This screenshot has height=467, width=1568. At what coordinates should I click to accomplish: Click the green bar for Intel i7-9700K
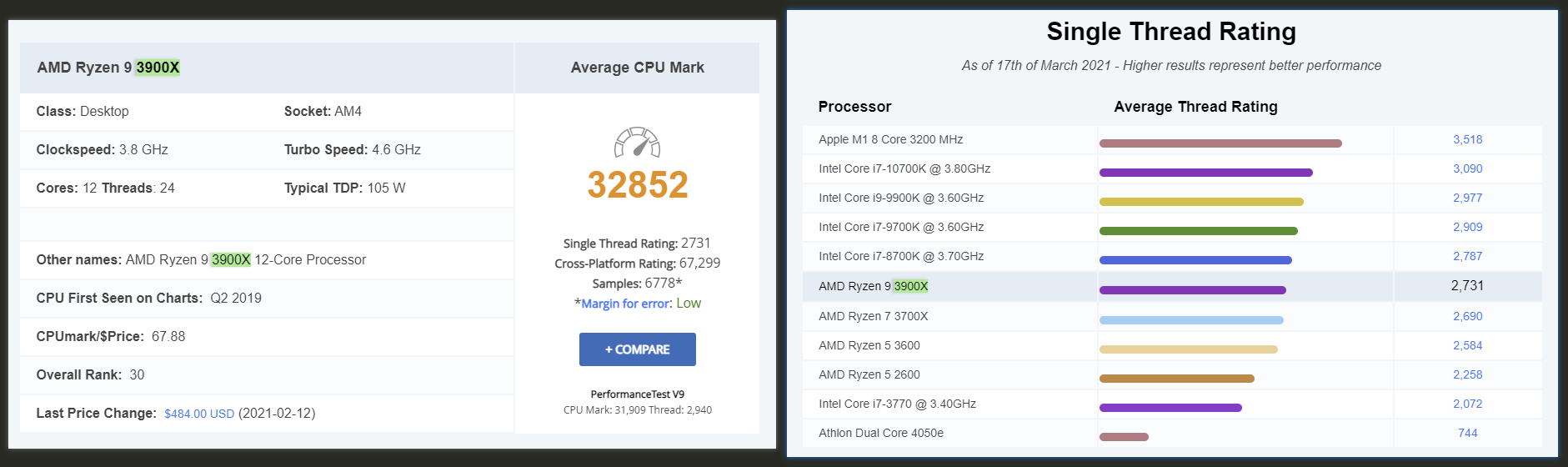(1199, 231)
